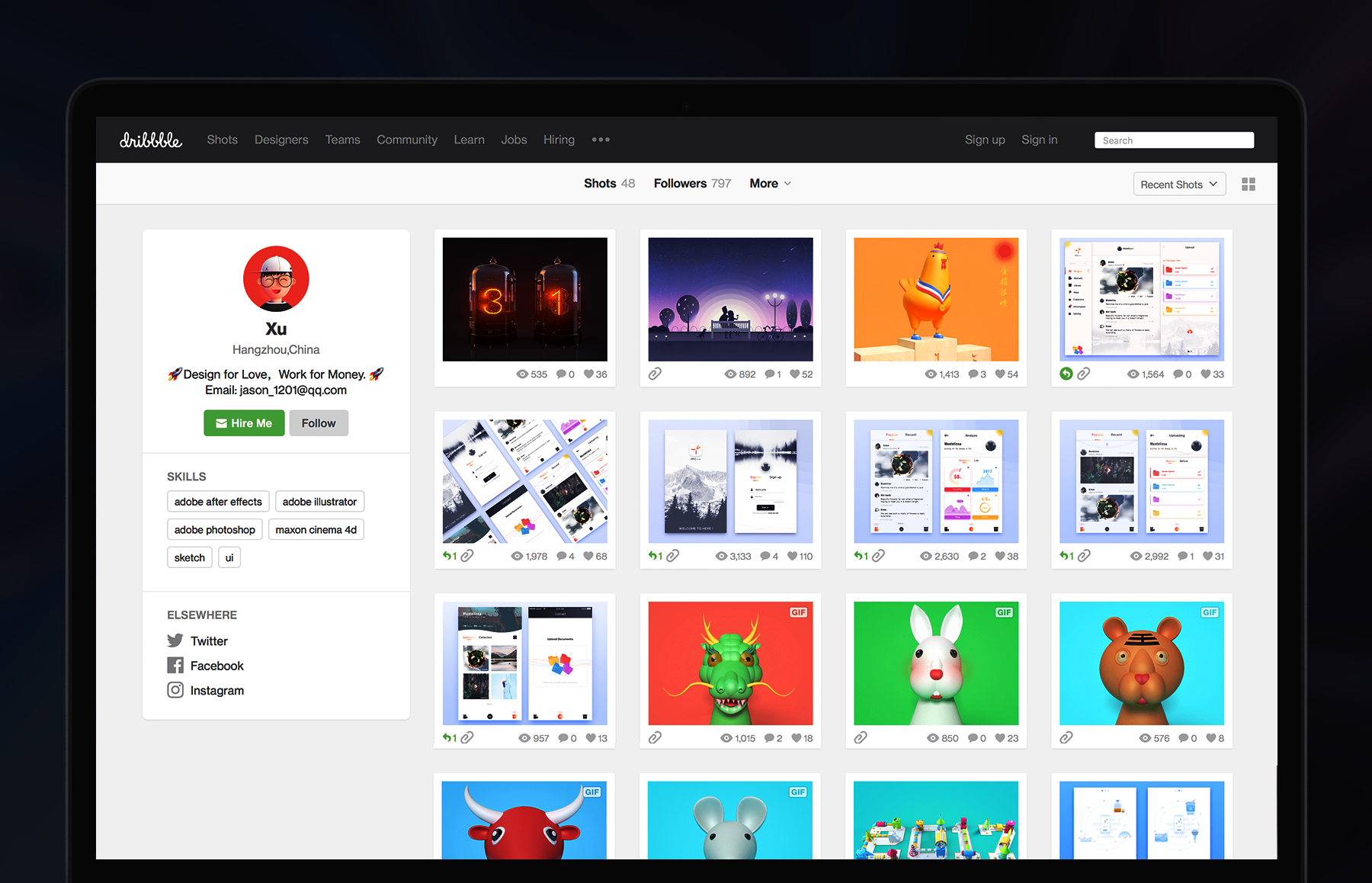The width and height of the screenshot is (1372, 883).
Task: Go to Designers in the navbar
Action: pos(281,140)
